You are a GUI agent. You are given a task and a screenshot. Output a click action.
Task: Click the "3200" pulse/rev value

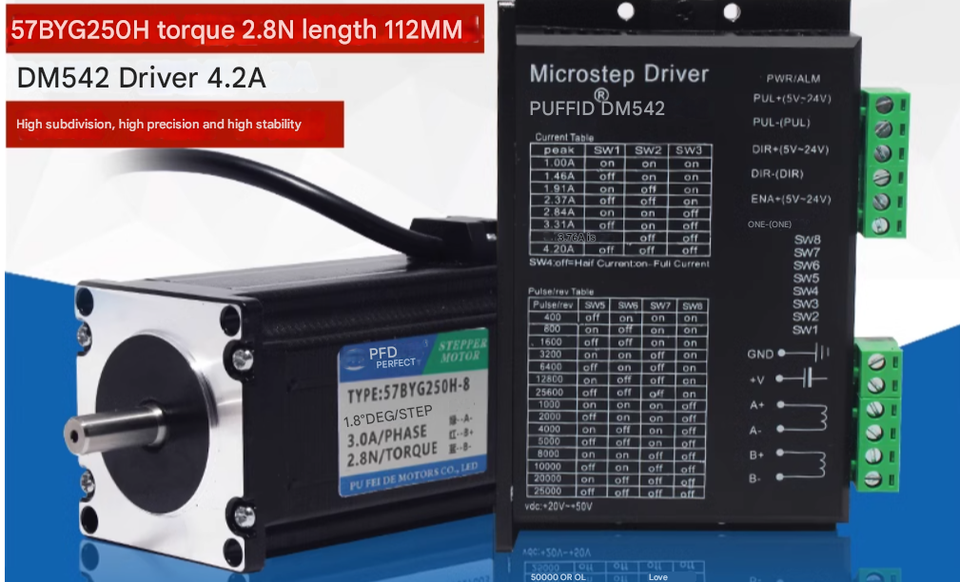click(550, 354)
